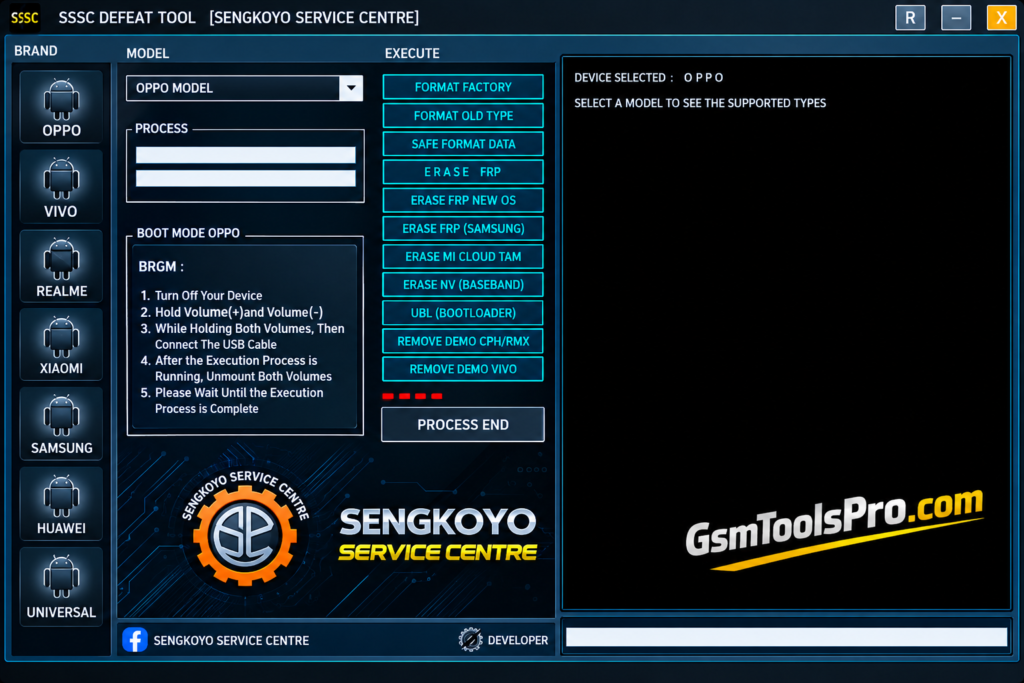Click ERASE FRP (SAMSUNG)

(463, 229)
